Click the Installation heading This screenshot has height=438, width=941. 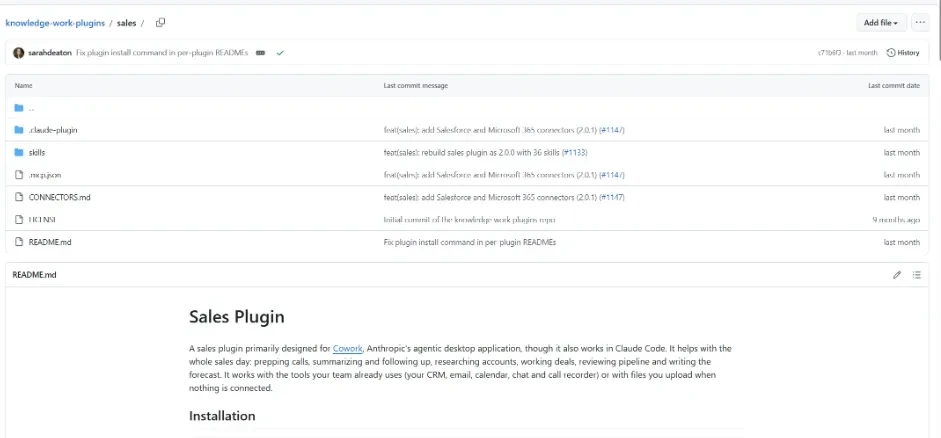coord(222,416)
